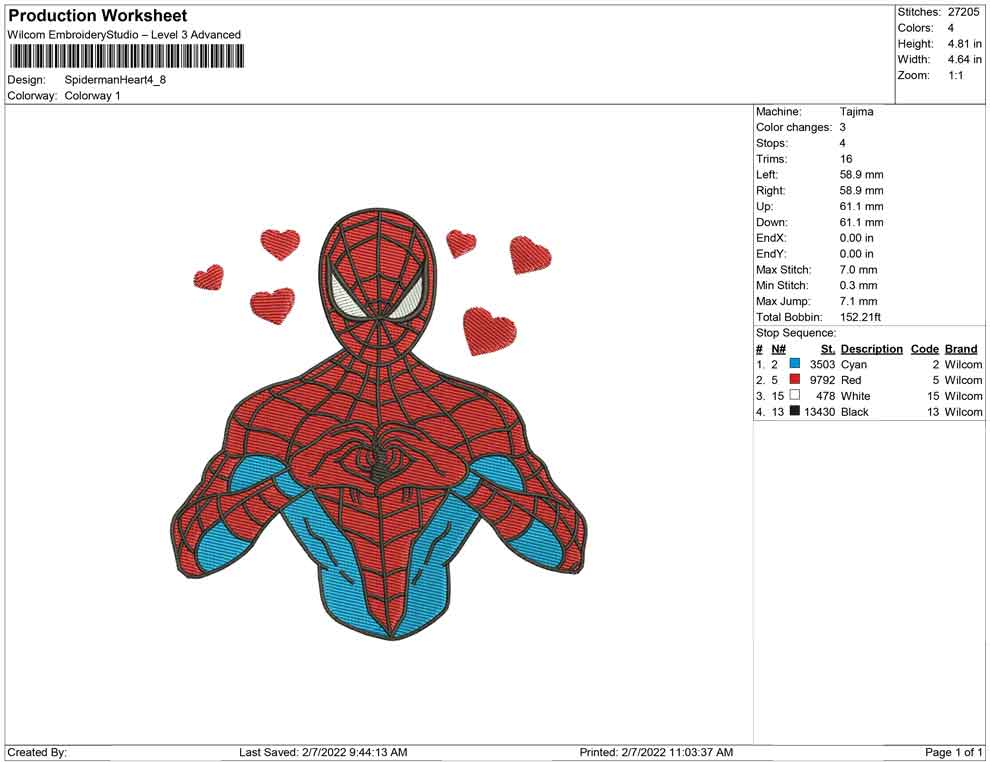Screen dimensions: 990x762
Task: Click the Machine value 'Tajima'
Action: (857, 112)
